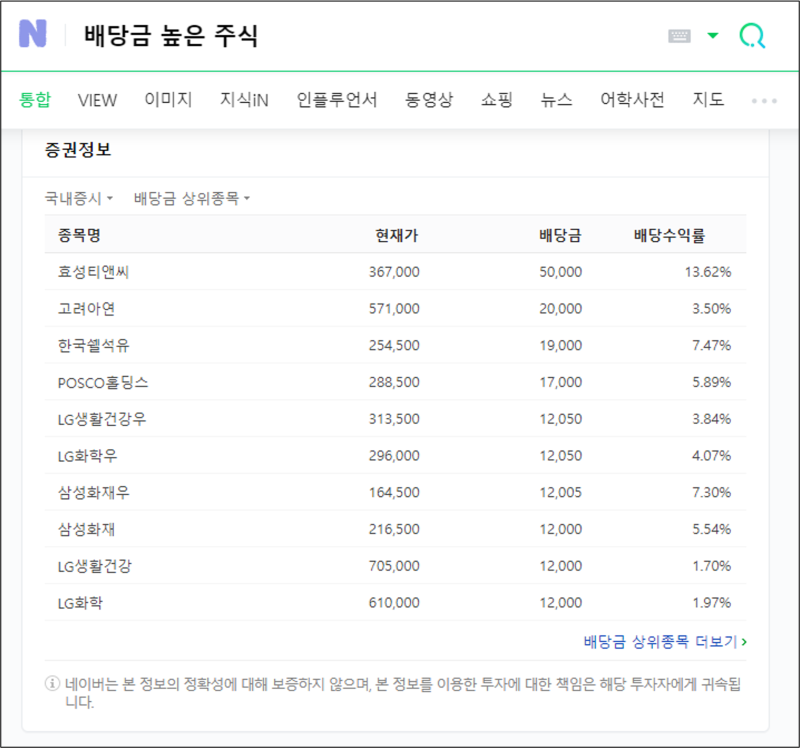Viewport: 800px width, 748px height.
Task: Open the POSCO홀딩스 stock
Action: click(x=103, y=382)
